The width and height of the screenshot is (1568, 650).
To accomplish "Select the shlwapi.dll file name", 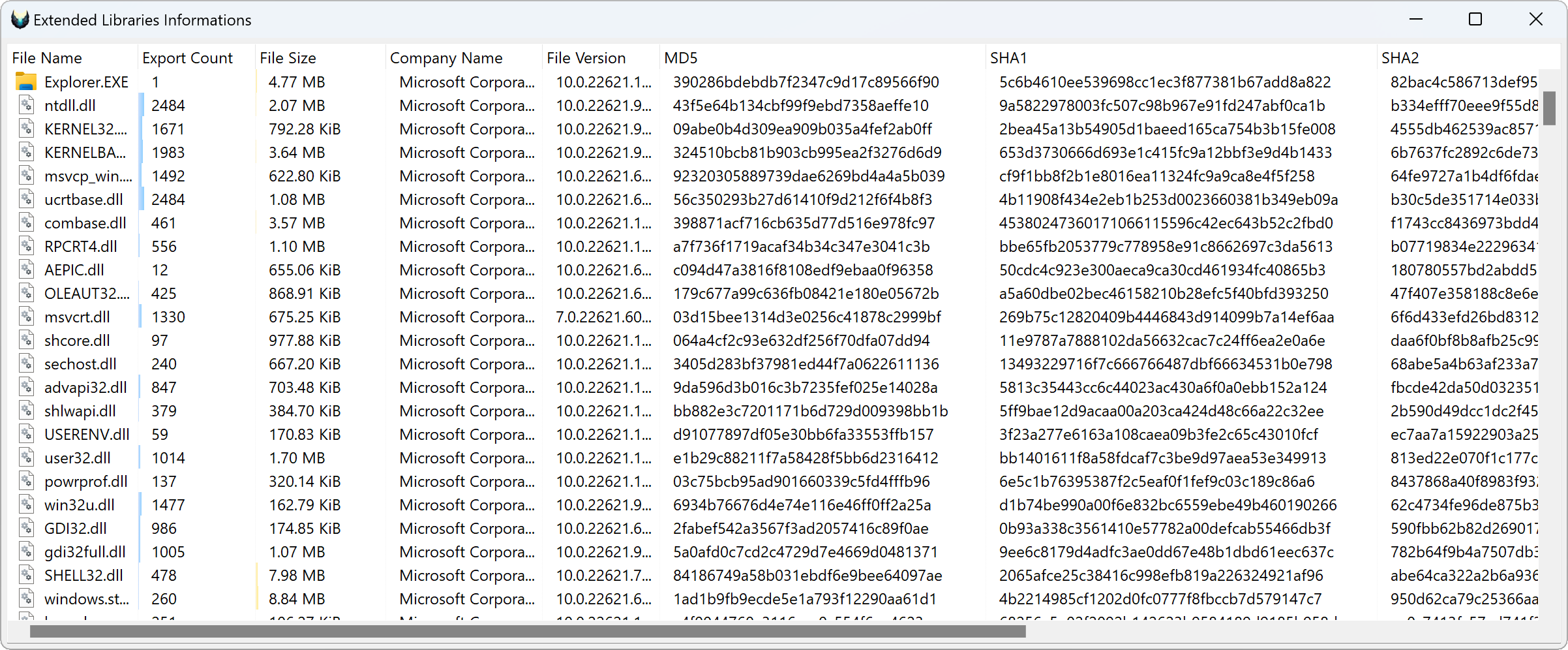I will 80,410.
